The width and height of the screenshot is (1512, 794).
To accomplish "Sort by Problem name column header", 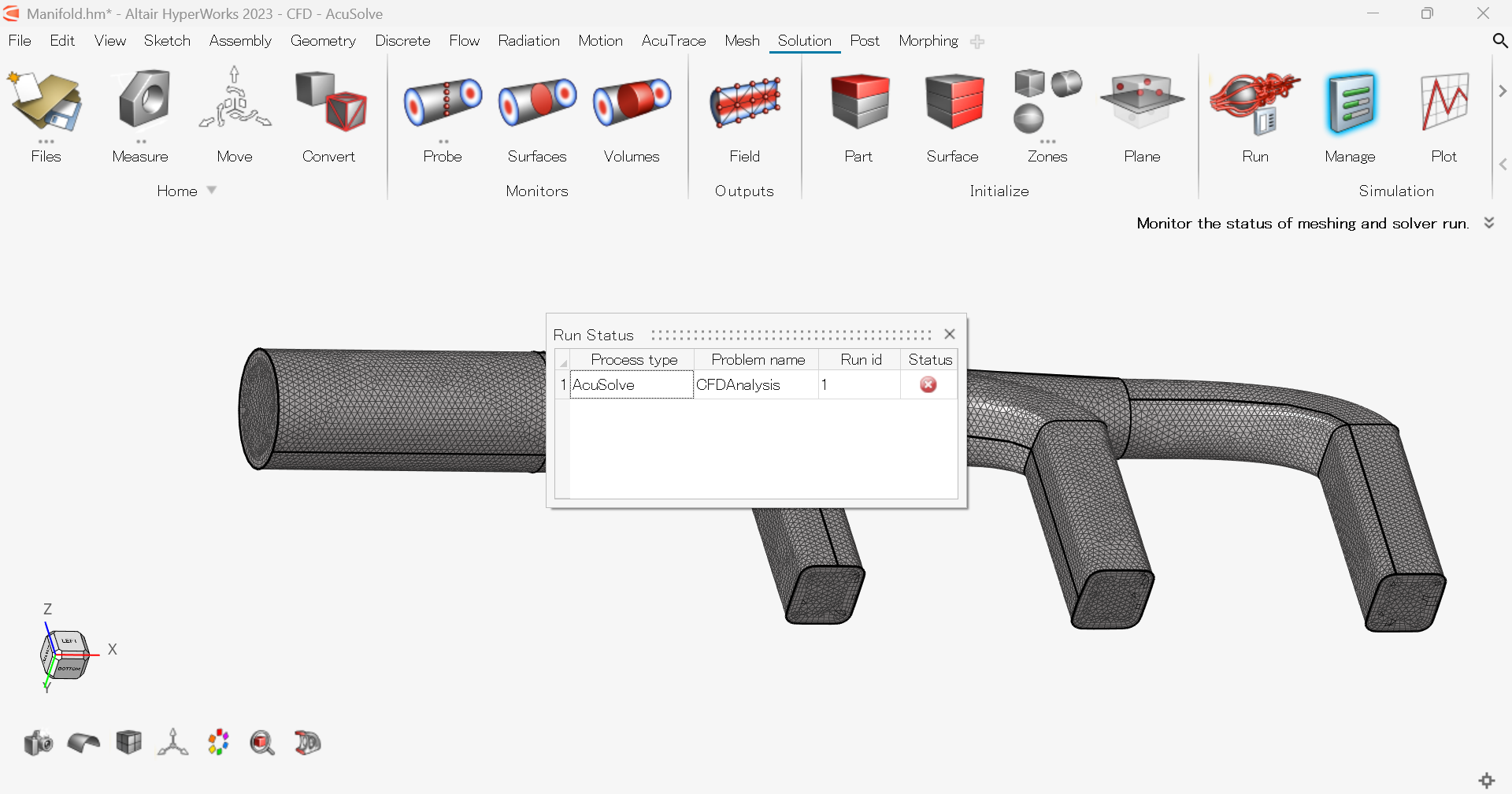I will tap(757, 359).
